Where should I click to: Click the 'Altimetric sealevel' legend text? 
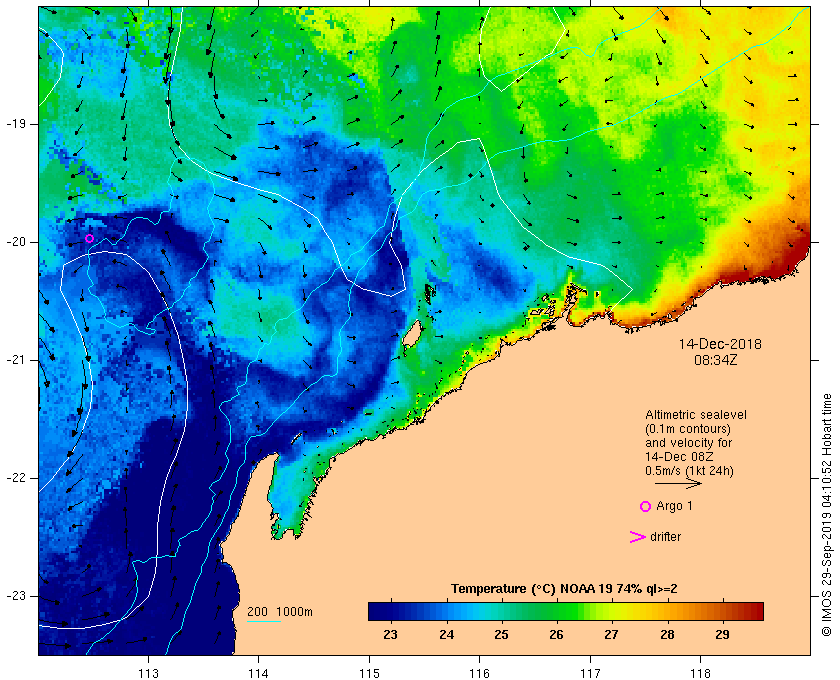pos(696,415)
